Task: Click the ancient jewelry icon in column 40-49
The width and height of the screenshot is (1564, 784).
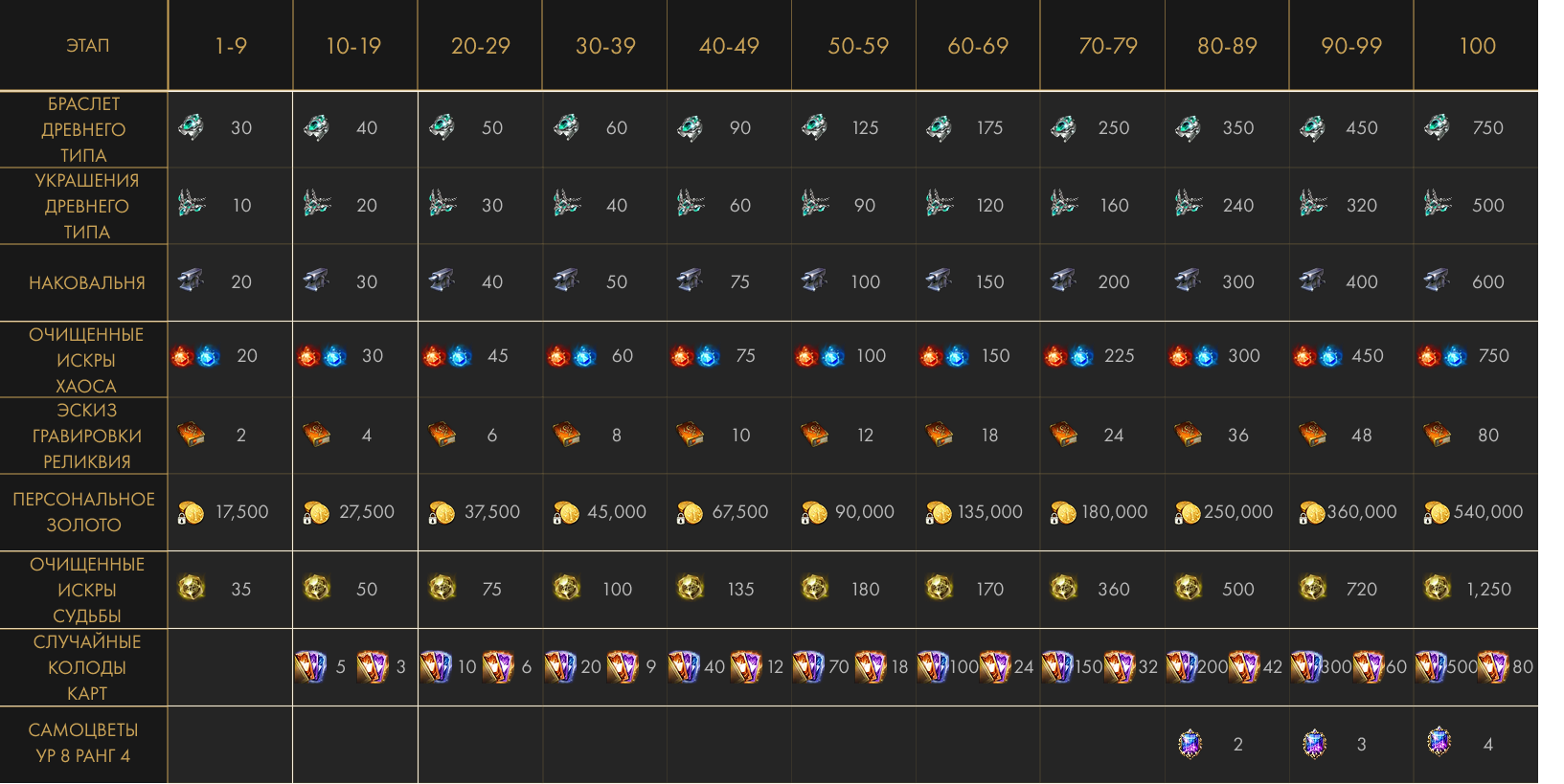Action: [x=690, y=204]
